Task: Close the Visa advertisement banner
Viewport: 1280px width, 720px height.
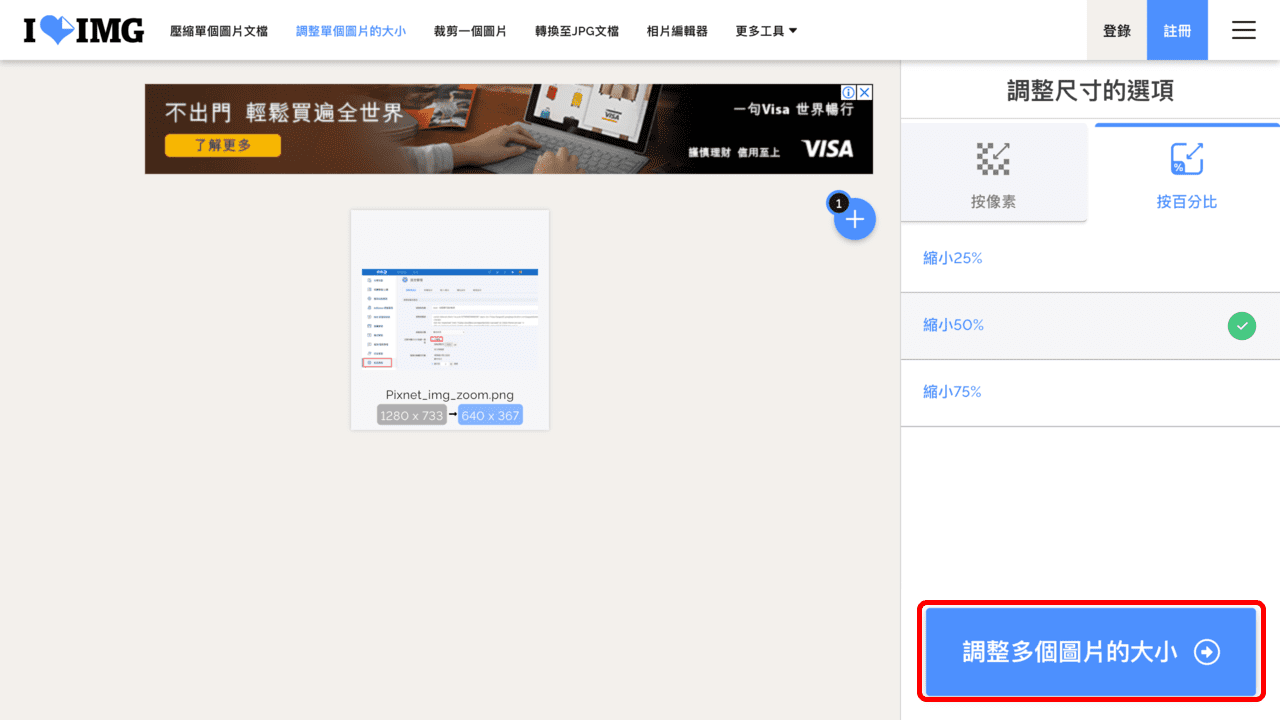Action: pyautogui.click(x=864, y=91)
